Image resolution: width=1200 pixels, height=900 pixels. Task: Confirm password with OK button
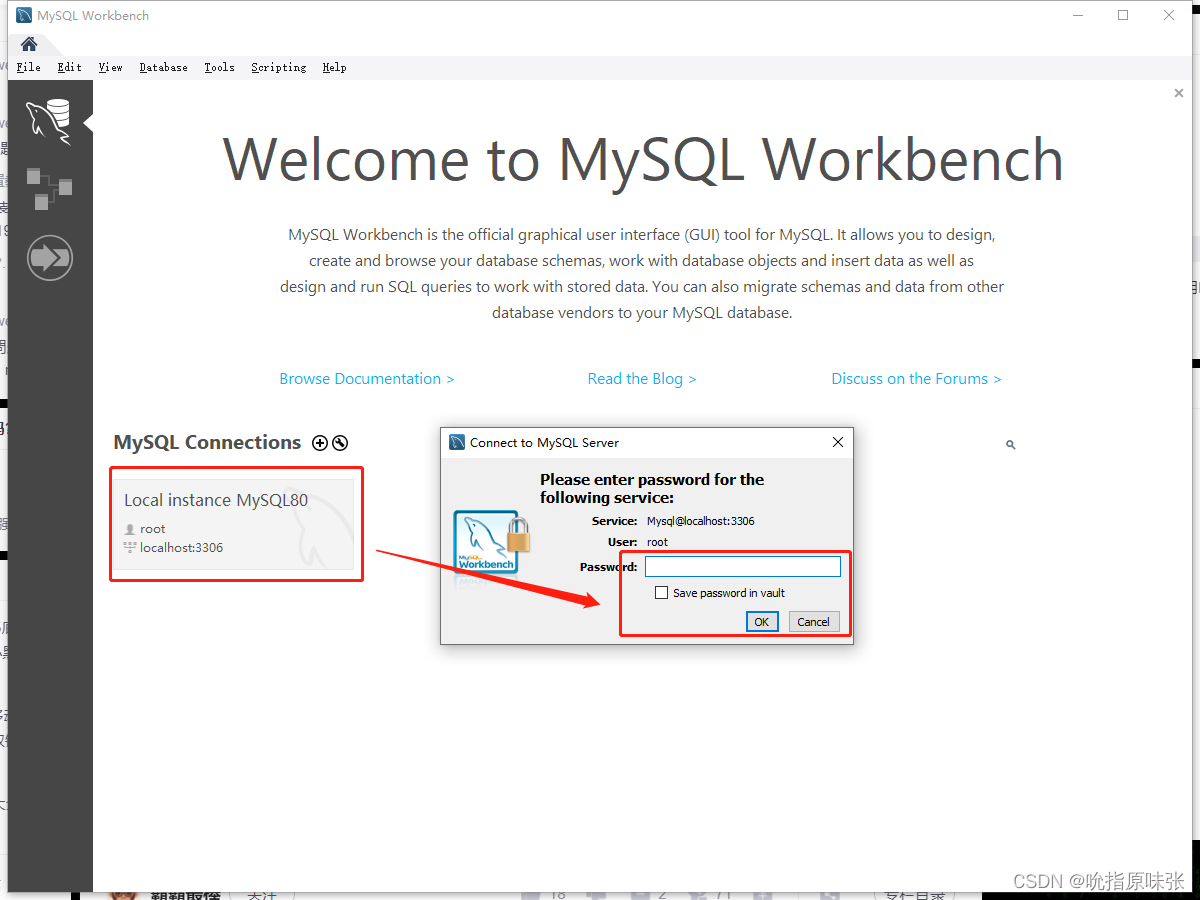(762, 622)
